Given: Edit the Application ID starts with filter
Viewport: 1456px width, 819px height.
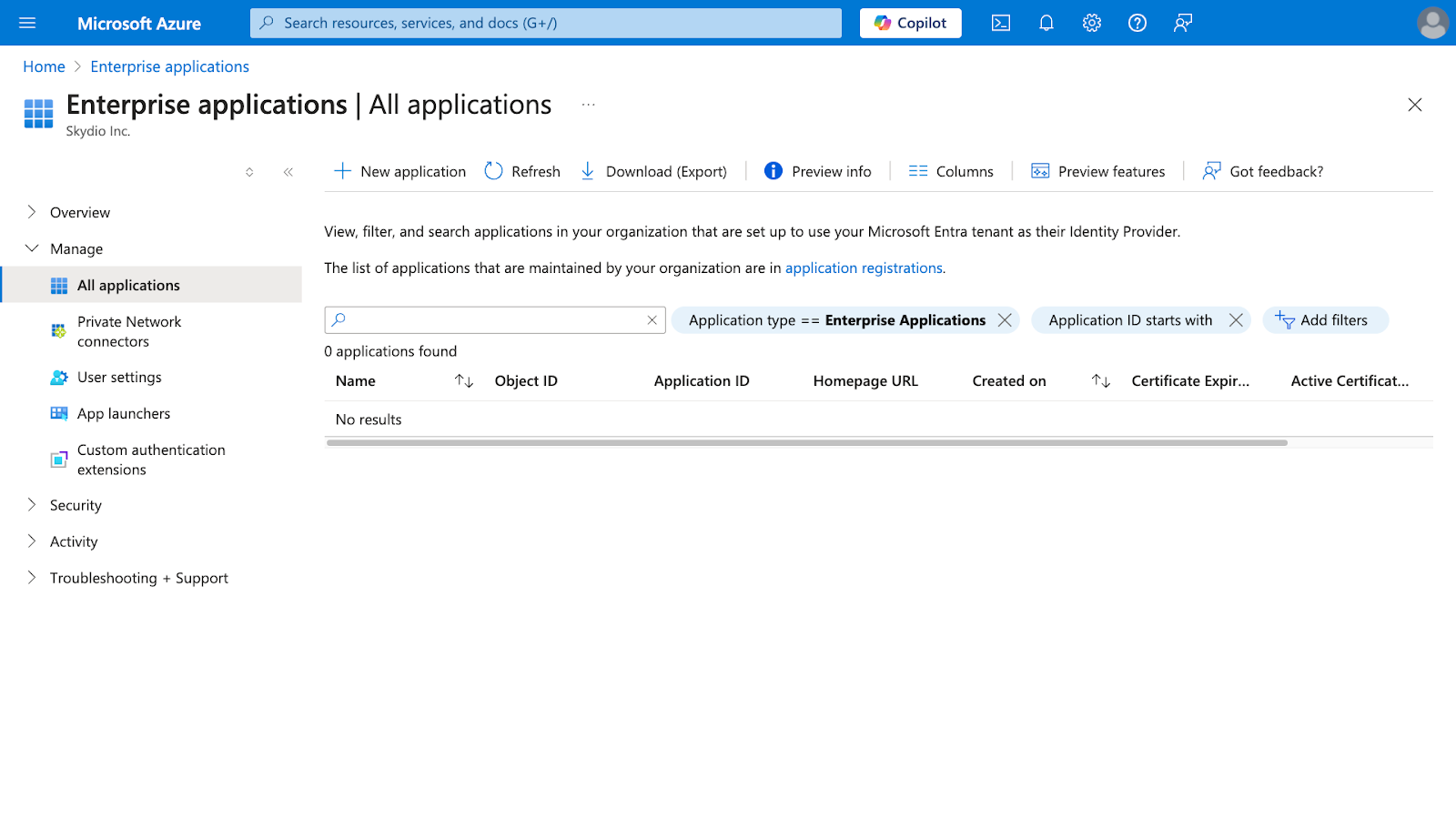Looking at the screenshot, I should click(x=1130, y=320).
